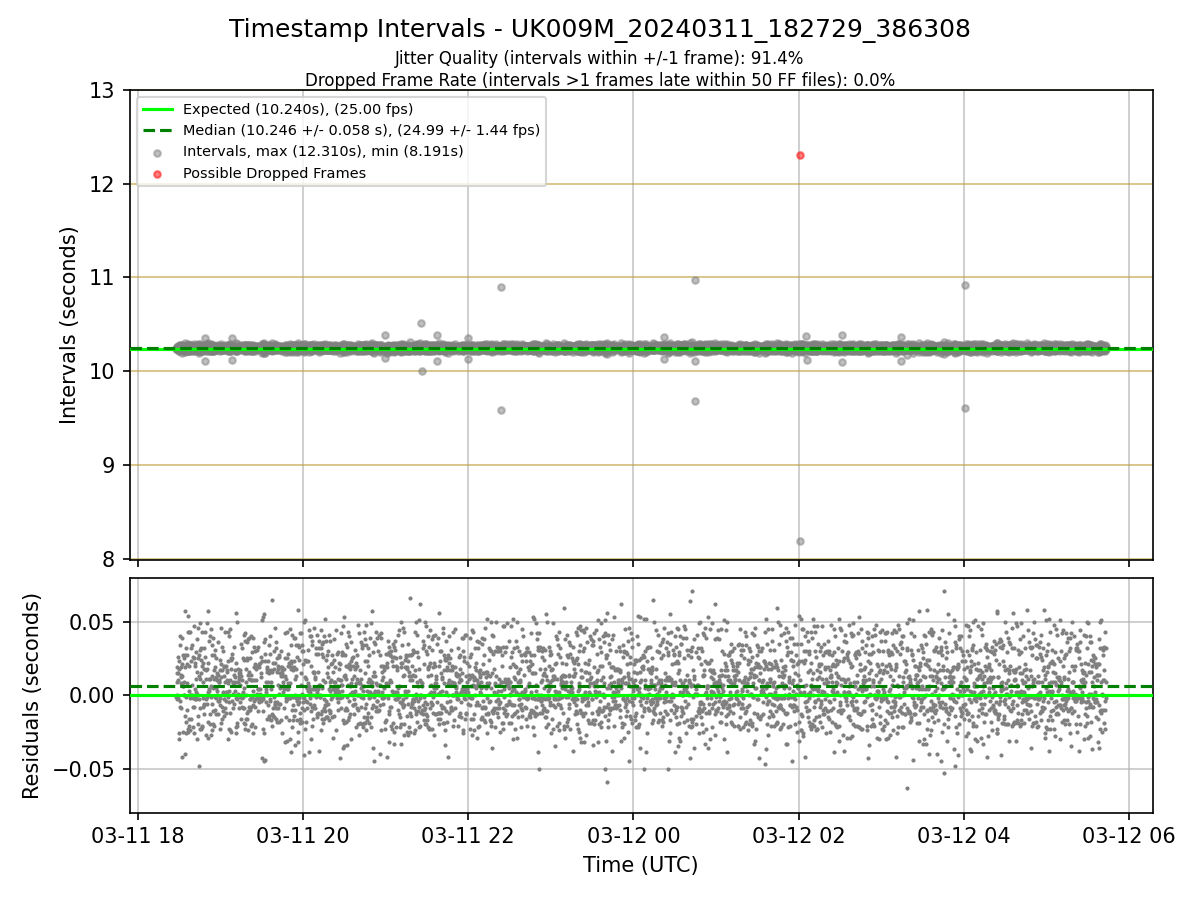The width and height of the screenshot is (1200, 900).
Task: Click the grey dot marker in the legend
Action: [158, 152]
